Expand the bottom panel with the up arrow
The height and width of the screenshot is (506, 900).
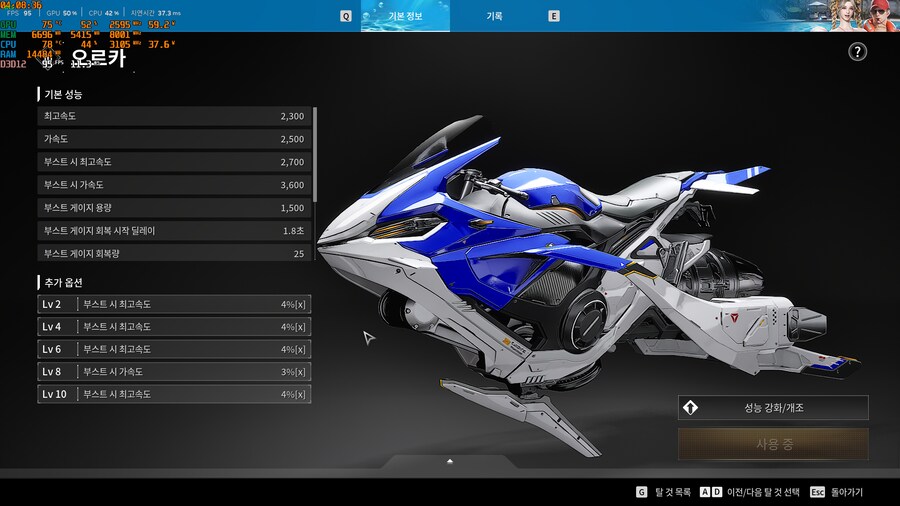450,461
